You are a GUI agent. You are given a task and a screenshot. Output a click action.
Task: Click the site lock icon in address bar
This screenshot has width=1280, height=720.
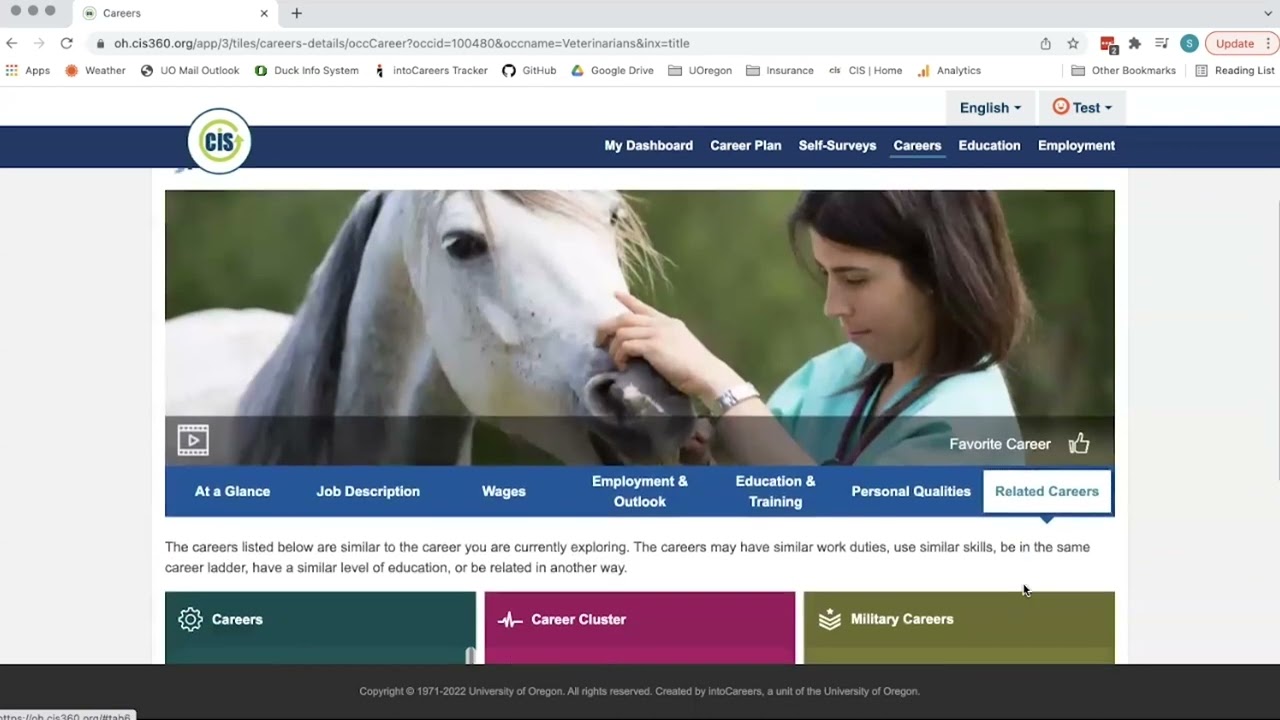point(100,43)
